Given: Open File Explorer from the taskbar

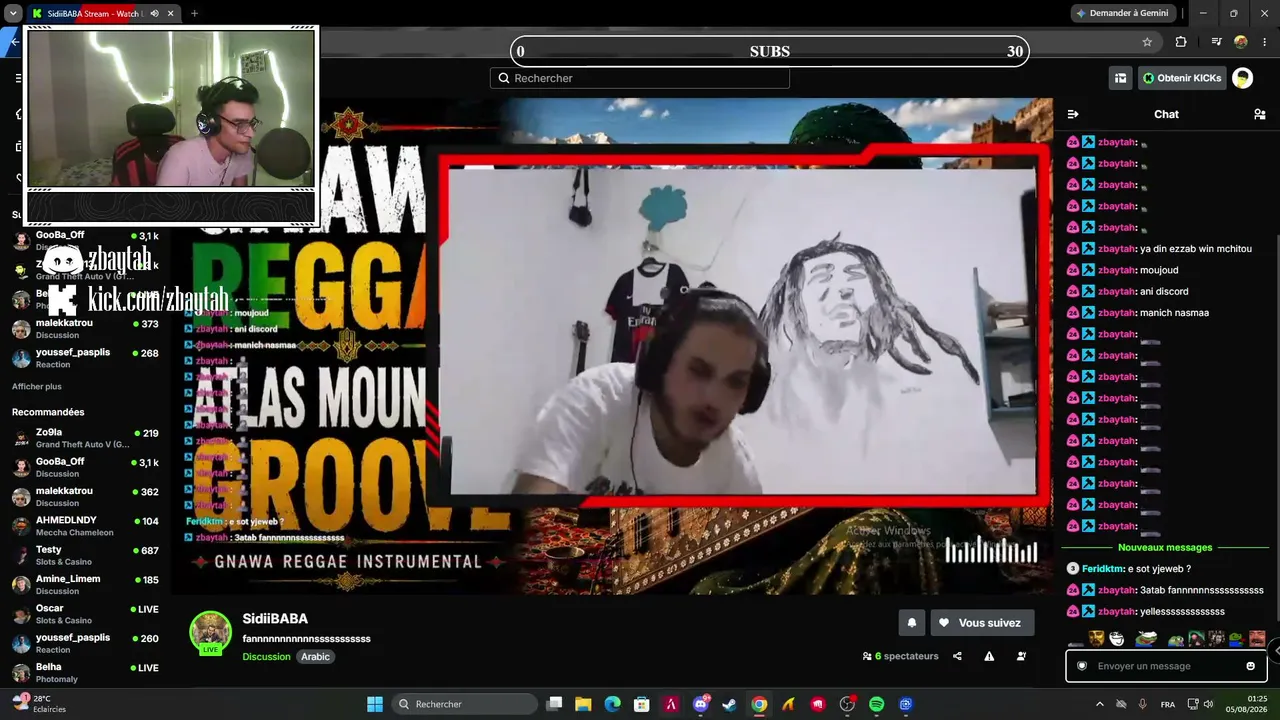Looking at the screenshot, I should (x=583, y=704).
